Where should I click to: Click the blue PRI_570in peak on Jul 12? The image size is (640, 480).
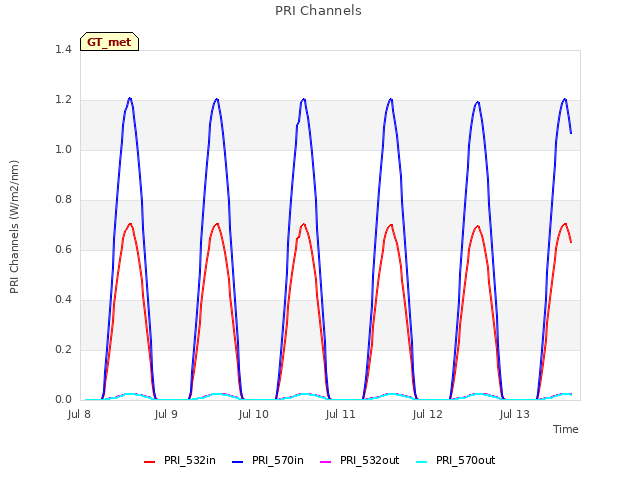(478, 102)
